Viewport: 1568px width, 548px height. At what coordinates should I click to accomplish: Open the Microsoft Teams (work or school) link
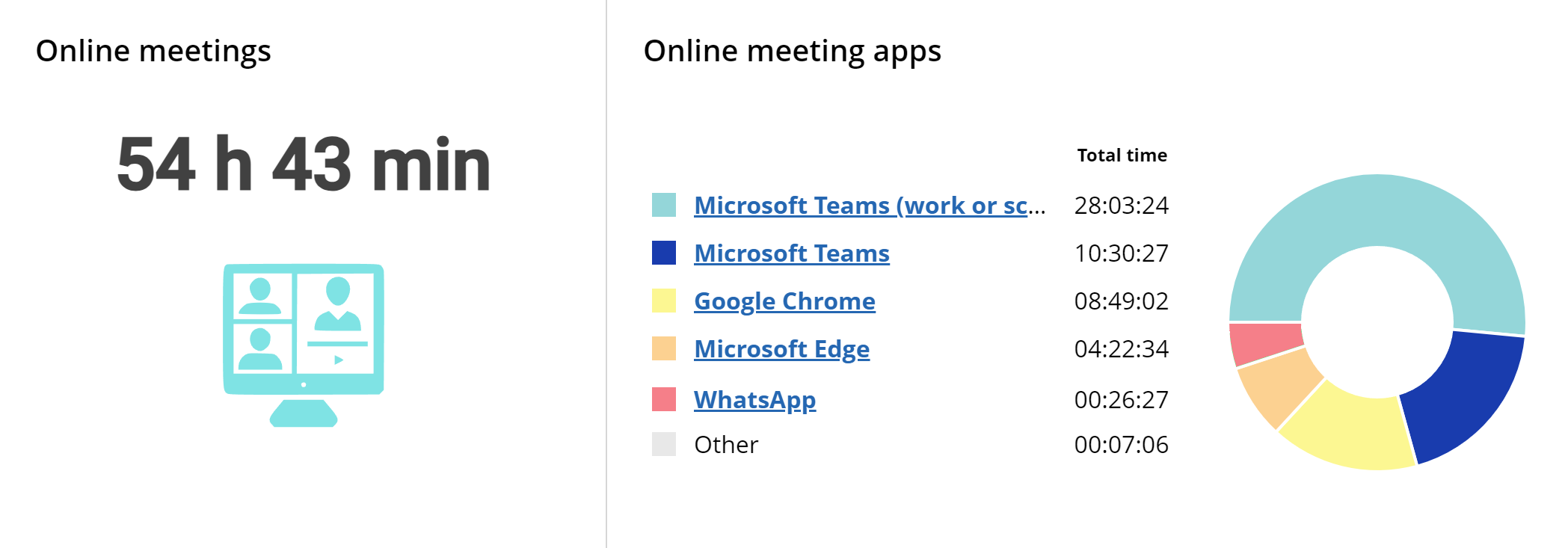[870, 205]
